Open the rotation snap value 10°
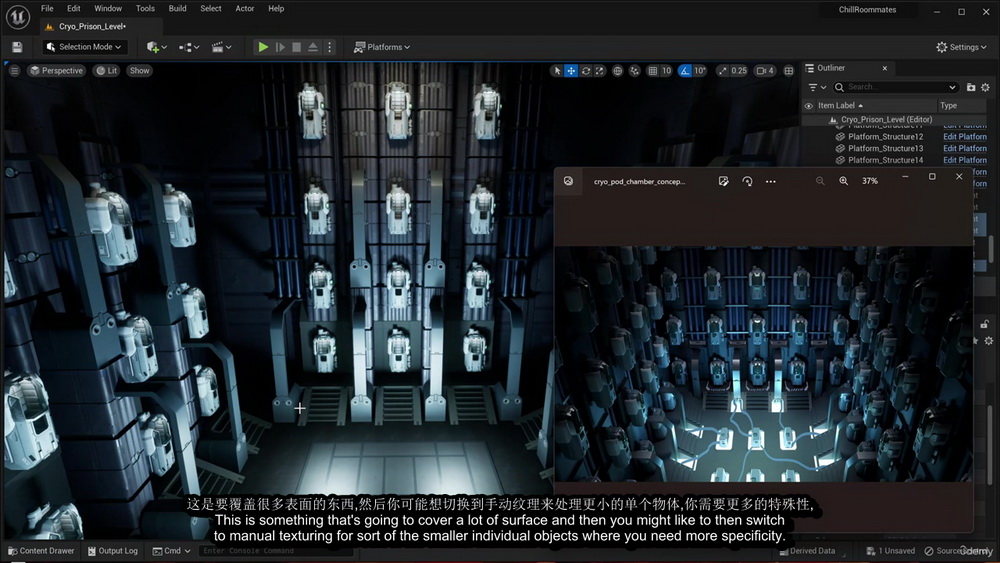 (700, 71)
